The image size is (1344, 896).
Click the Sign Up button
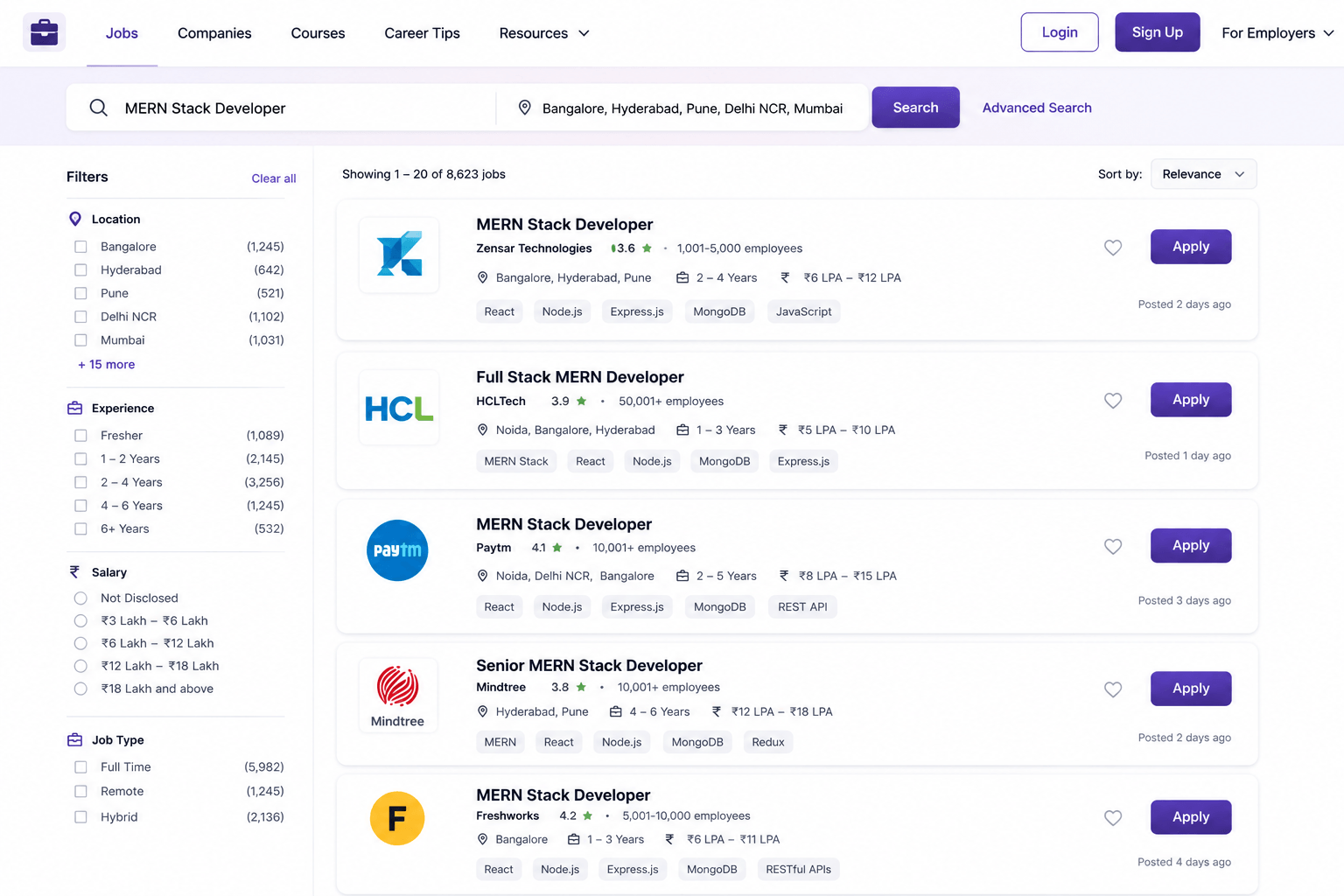[1157, 32]
